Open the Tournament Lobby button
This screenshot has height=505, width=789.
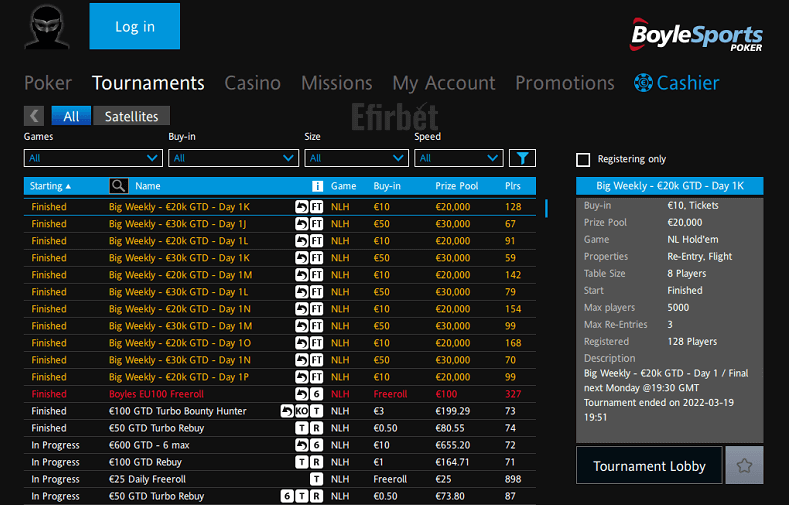click(x=649, y=465)
